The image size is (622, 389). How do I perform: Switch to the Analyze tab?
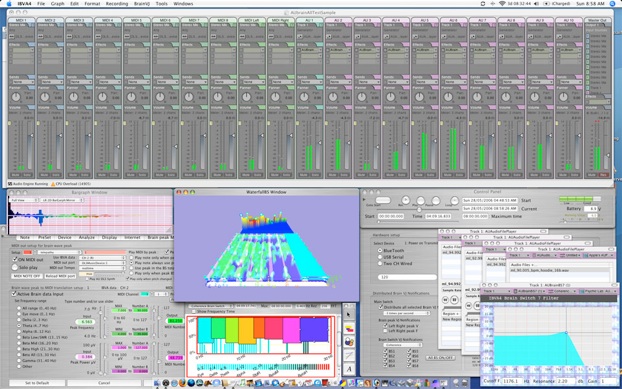[x=86, y=237]
